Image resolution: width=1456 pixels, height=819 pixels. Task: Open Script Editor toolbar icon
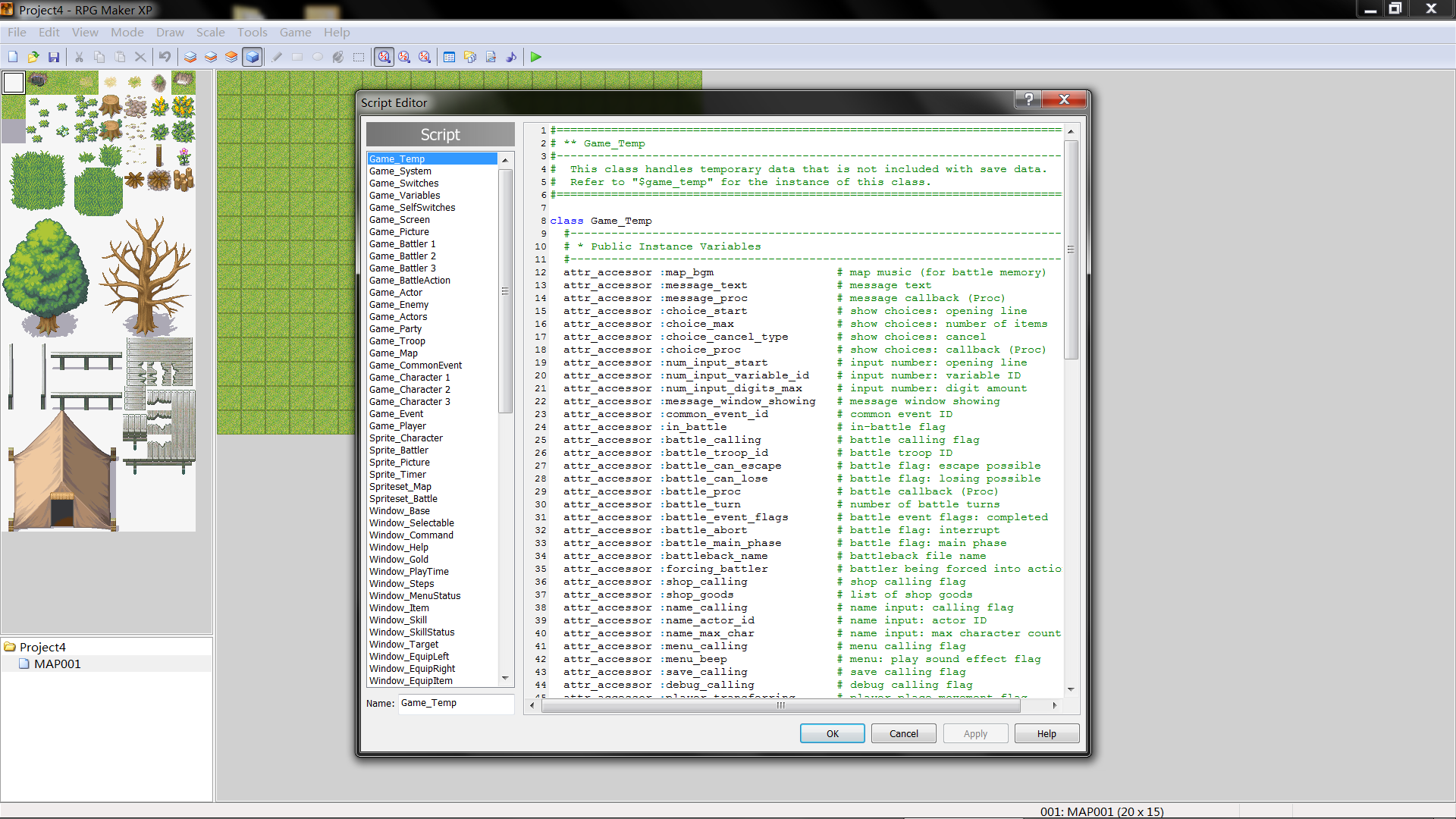pos(491,57)
